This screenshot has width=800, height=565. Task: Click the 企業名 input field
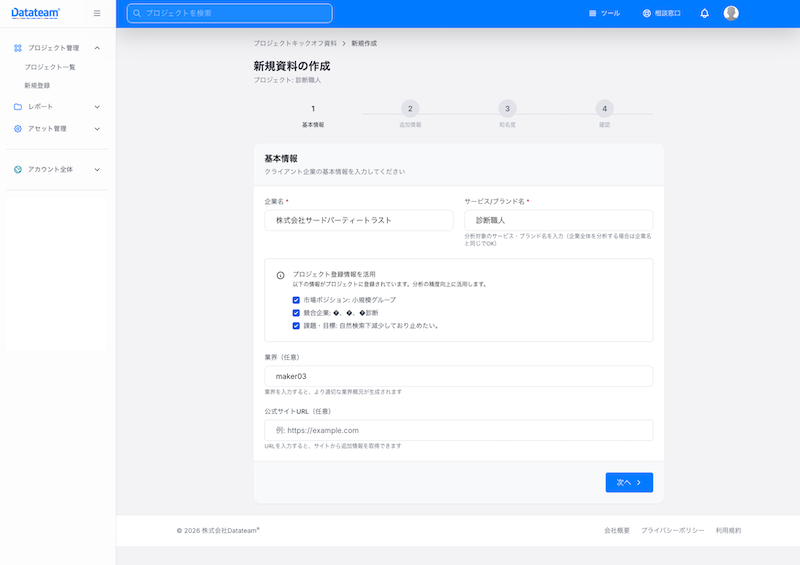(359, 220)
